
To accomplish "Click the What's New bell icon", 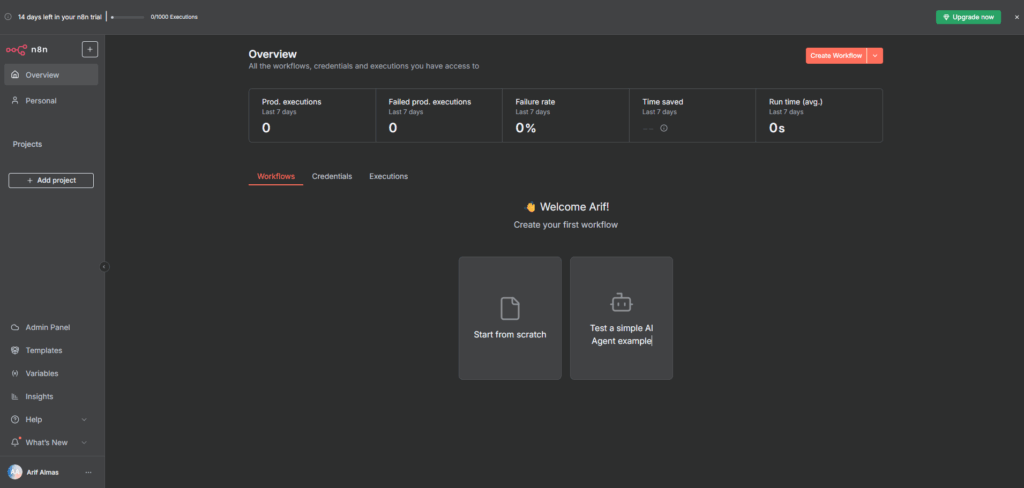I will tap(15, 442).
